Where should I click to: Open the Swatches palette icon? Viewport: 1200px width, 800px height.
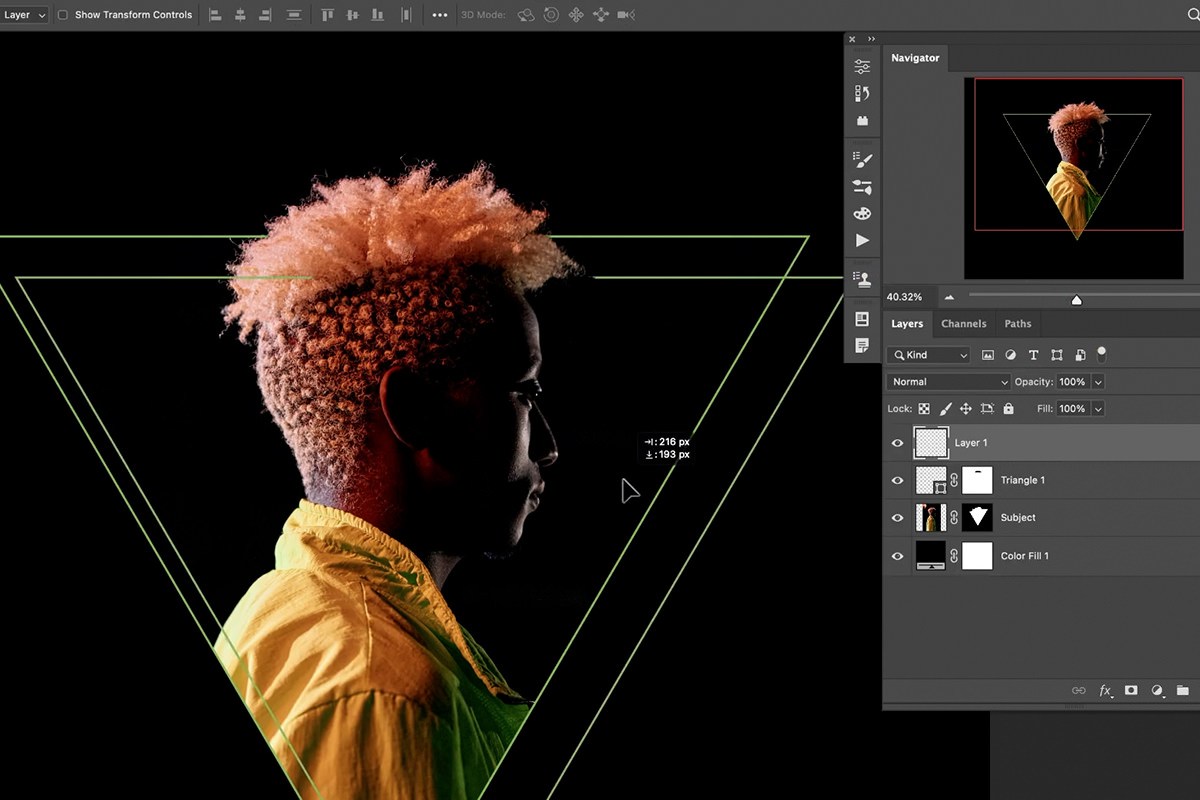(x=862, y=213)
